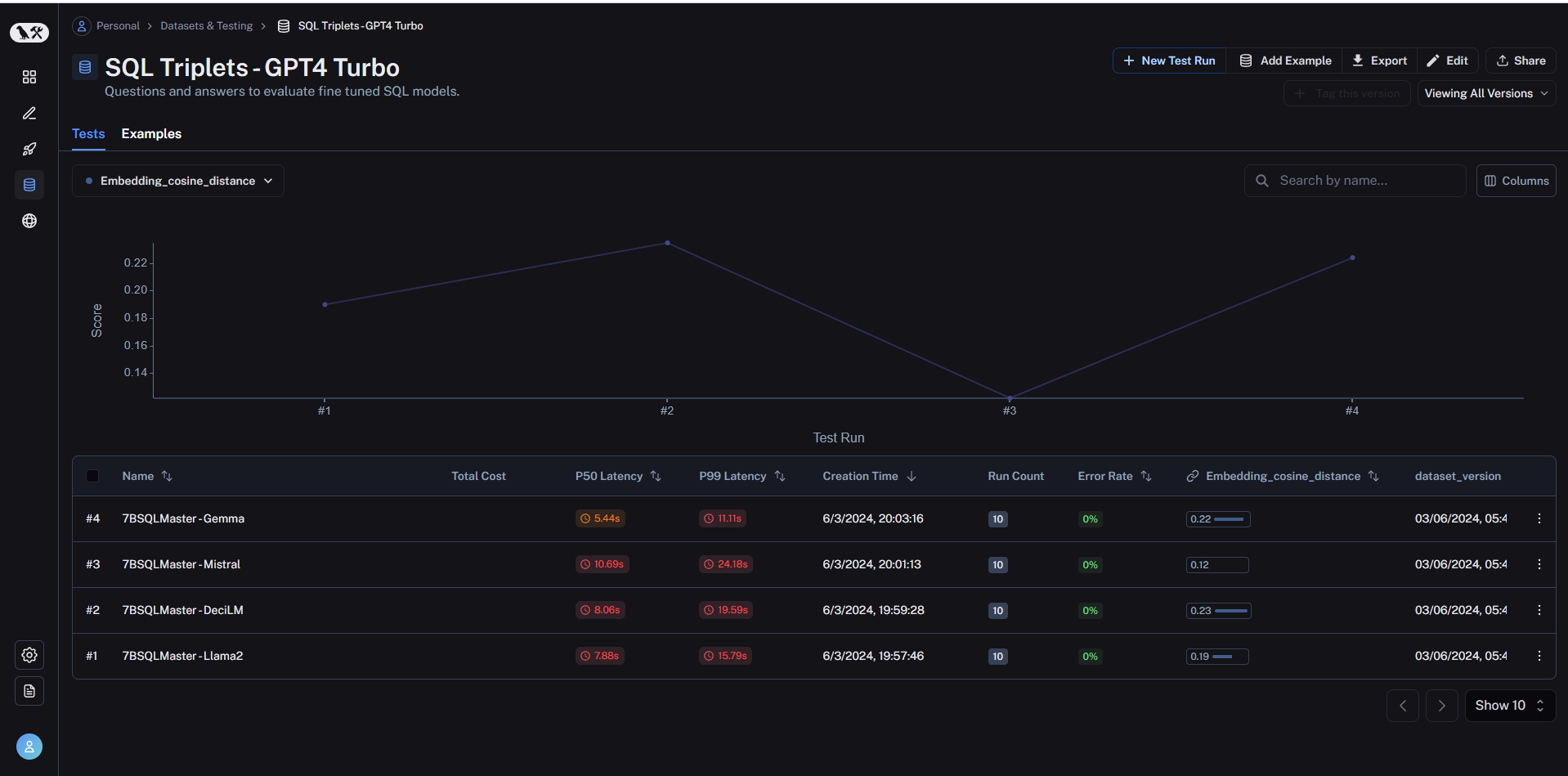Start a New Test Run
1568x776 pixels.
(1170, 61)
